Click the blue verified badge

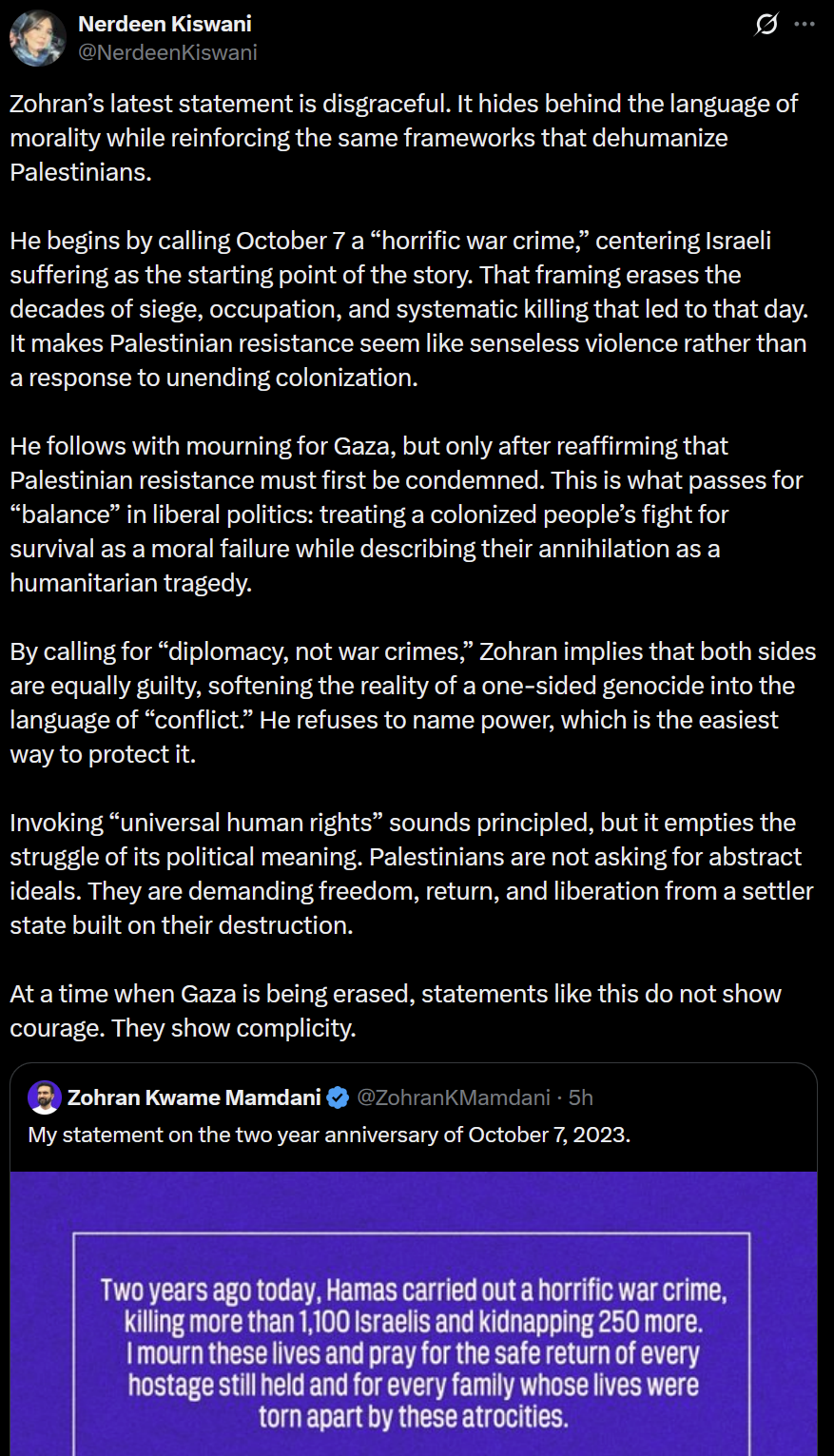pyautogui.click(x=338, y=1097)
